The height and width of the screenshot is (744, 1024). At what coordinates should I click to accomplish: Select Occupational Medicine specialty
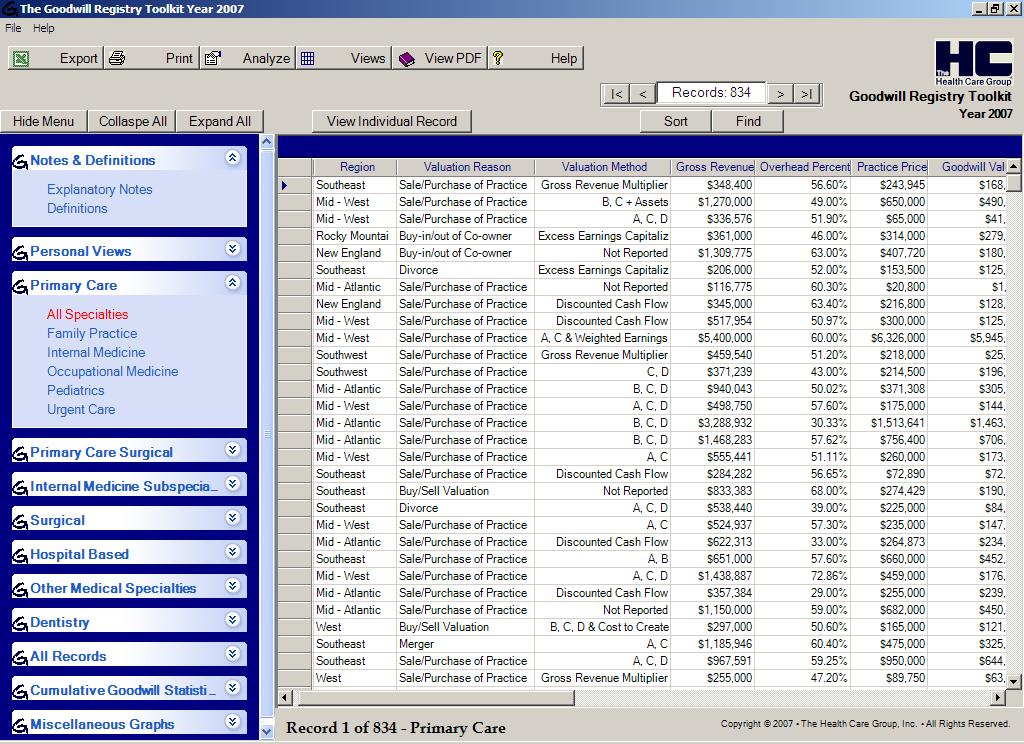[x=112, y=371]
